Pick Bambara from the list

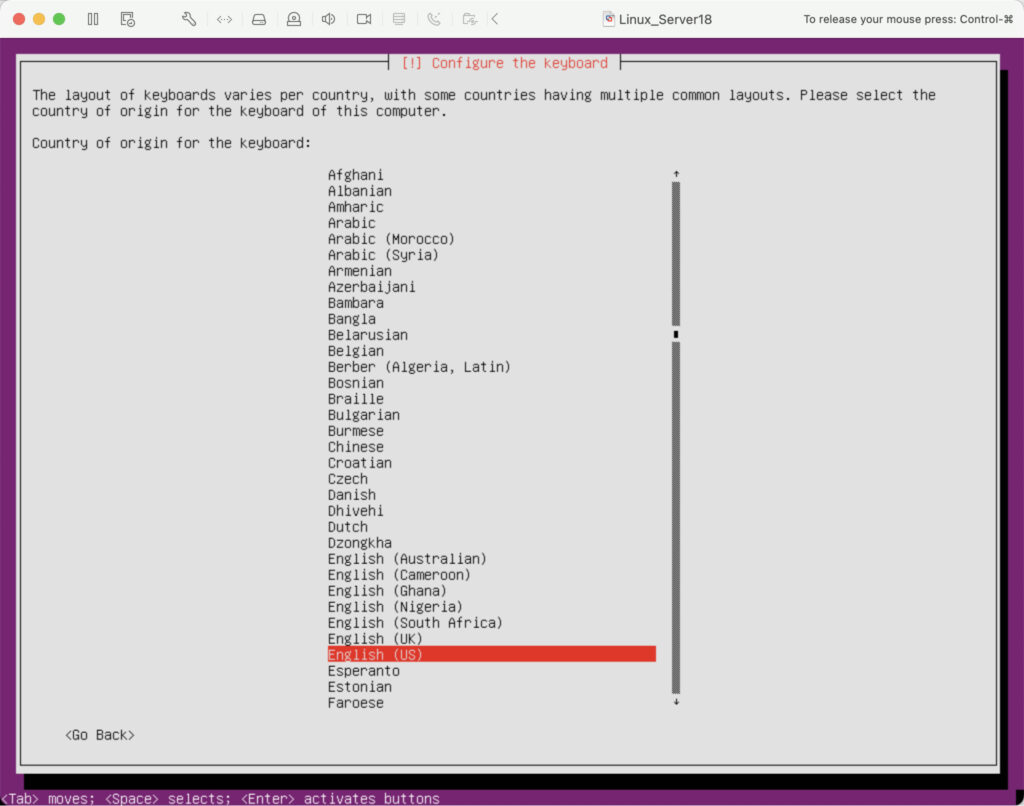(x=491, y=303)
